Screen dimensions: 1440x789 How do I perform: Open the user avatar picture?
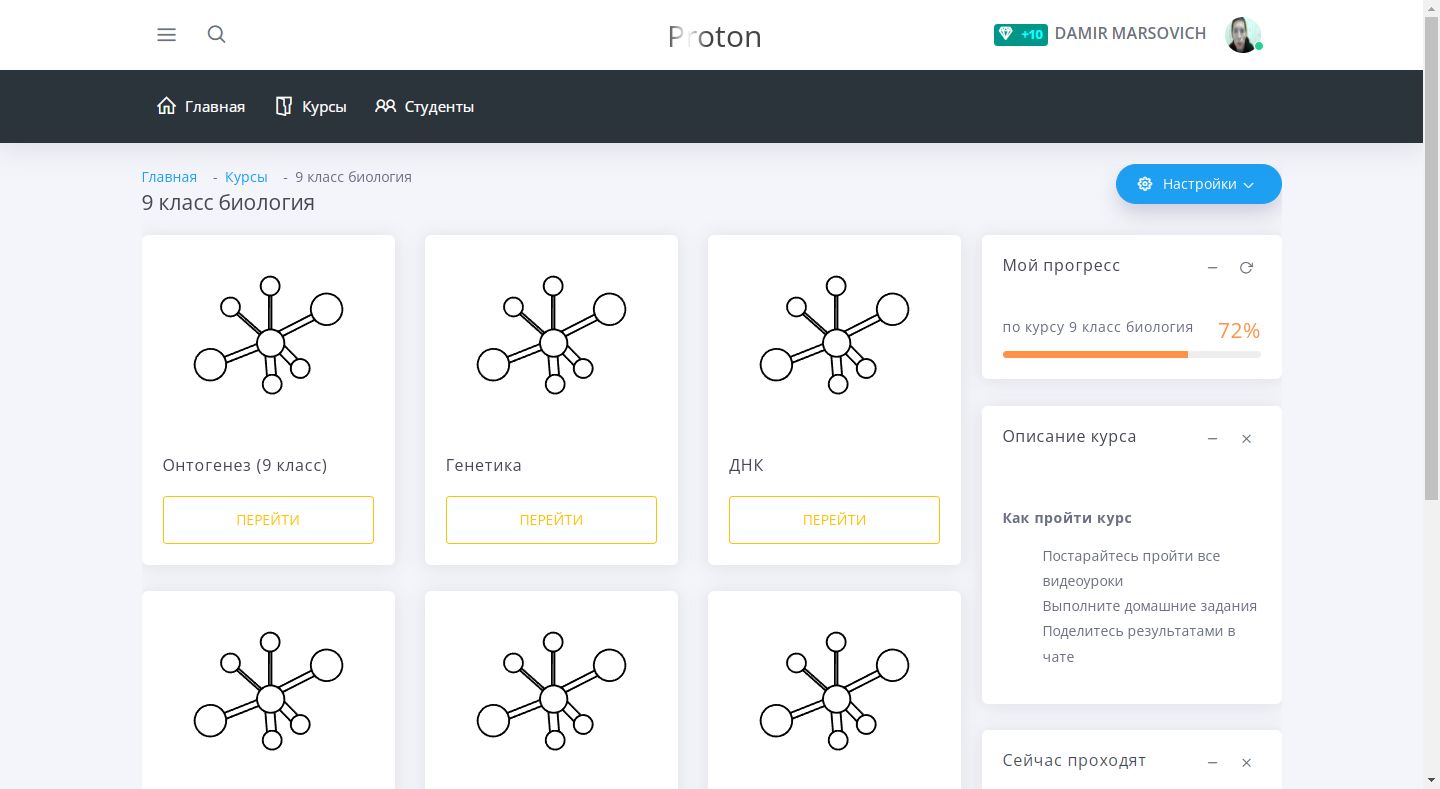coord(1243,35)
